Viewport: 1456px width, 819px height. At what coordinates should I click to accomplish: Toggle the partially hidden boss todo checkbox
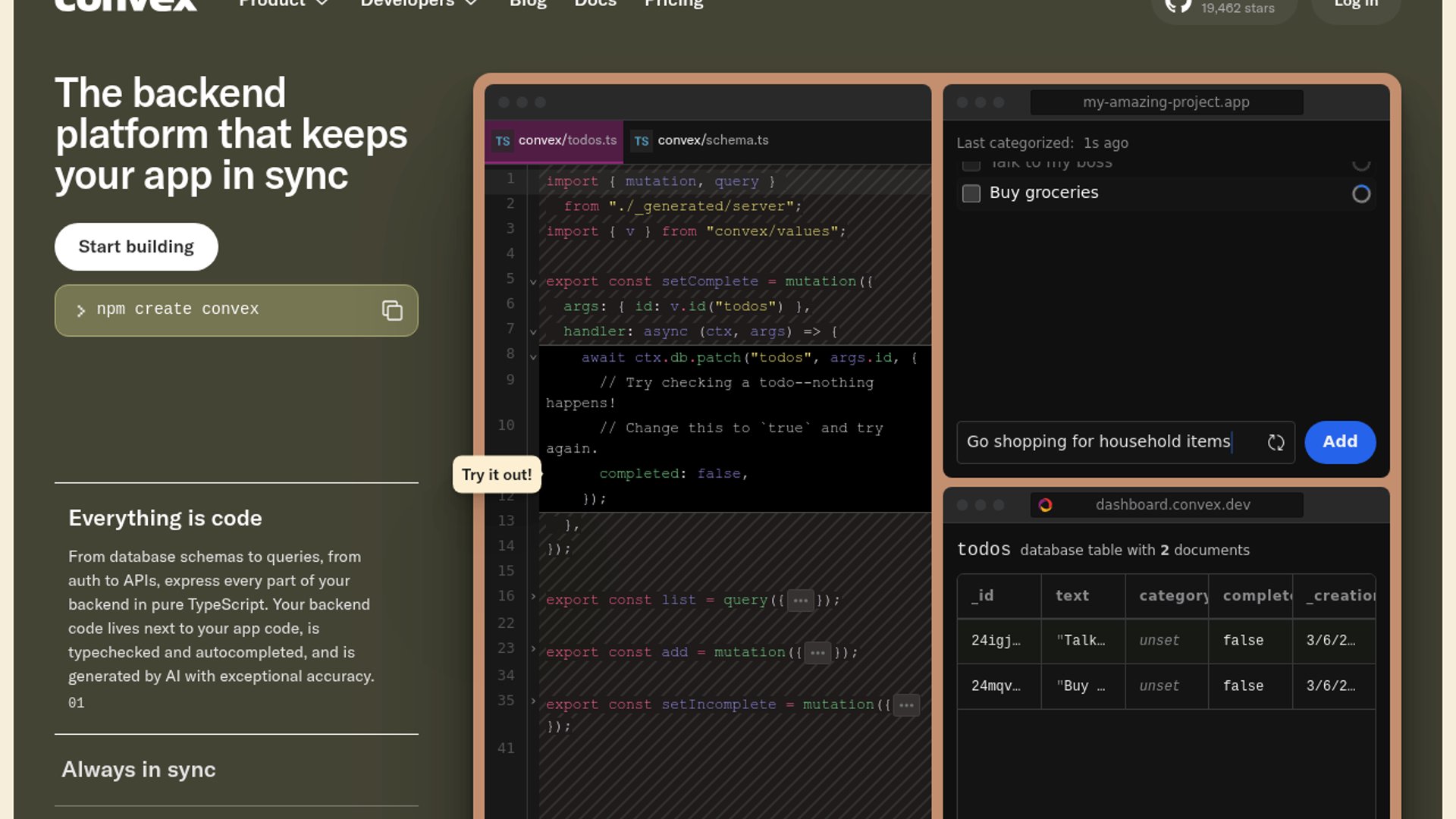click(971, 165)
